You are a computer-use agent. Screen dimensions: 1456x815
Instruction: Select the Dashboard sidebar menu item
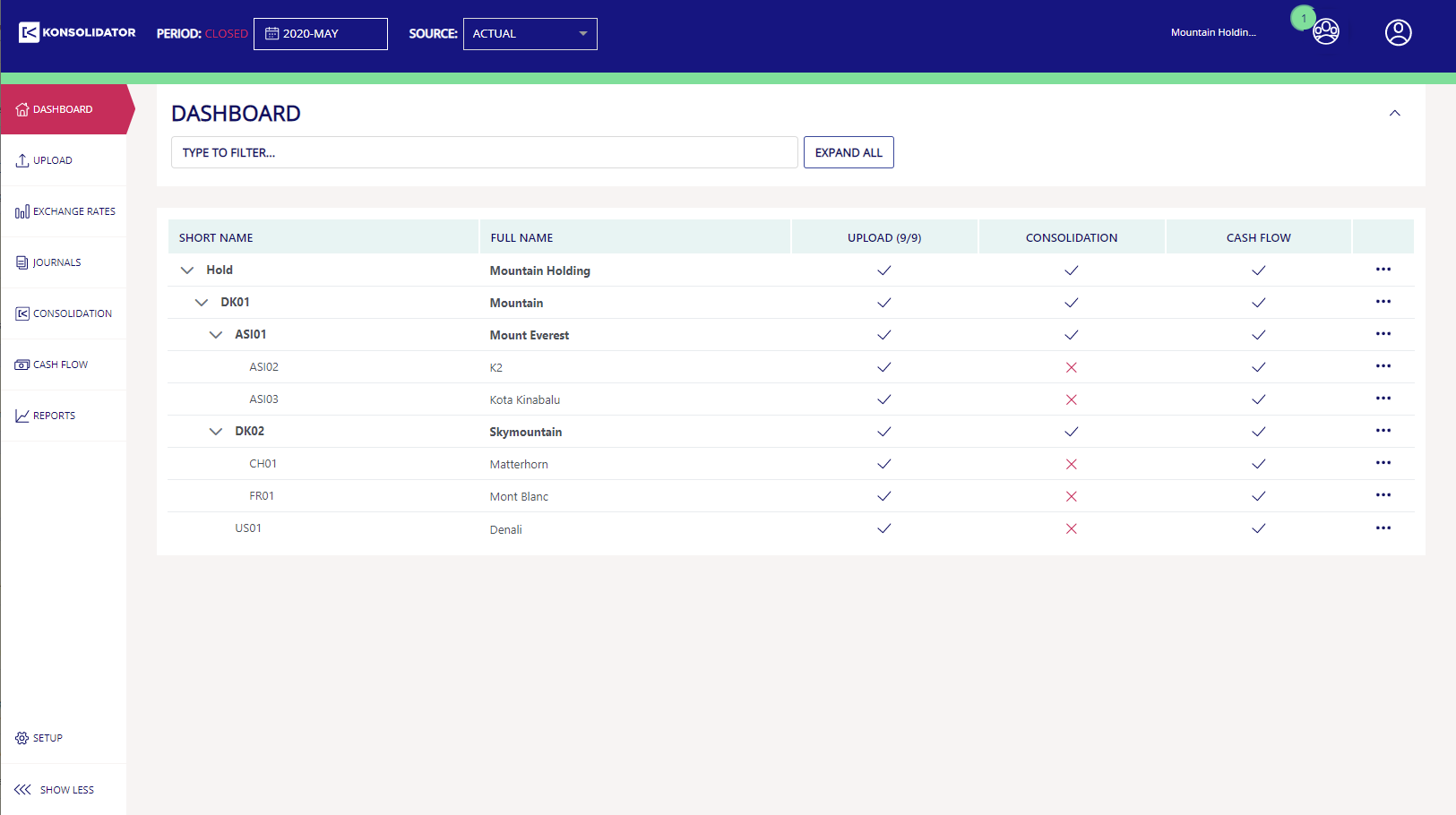[63, 108]
